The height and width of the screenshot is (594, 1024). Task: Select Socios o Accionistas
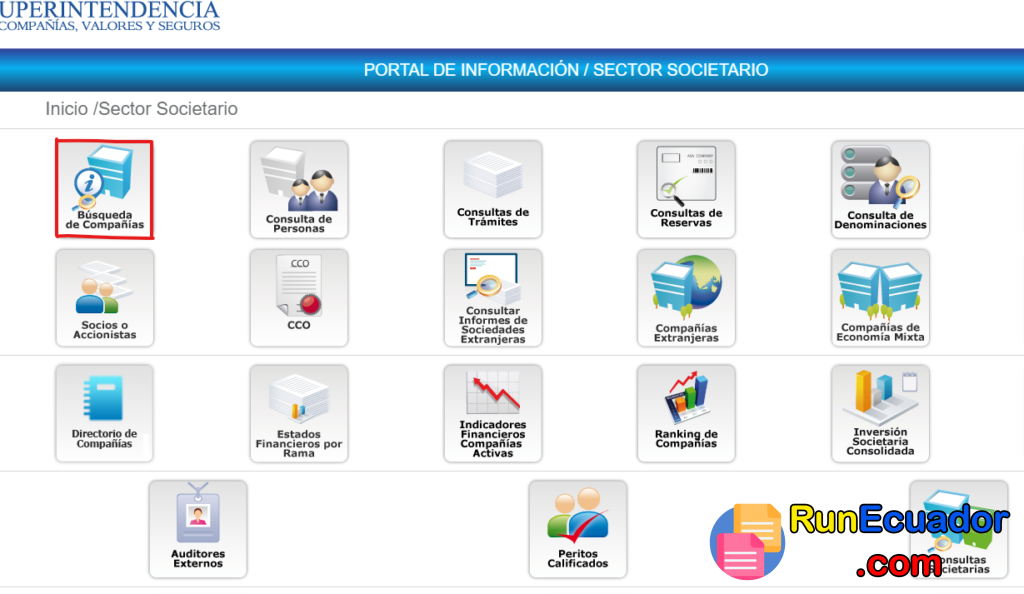pyautogui.click(x=104, y=297)
